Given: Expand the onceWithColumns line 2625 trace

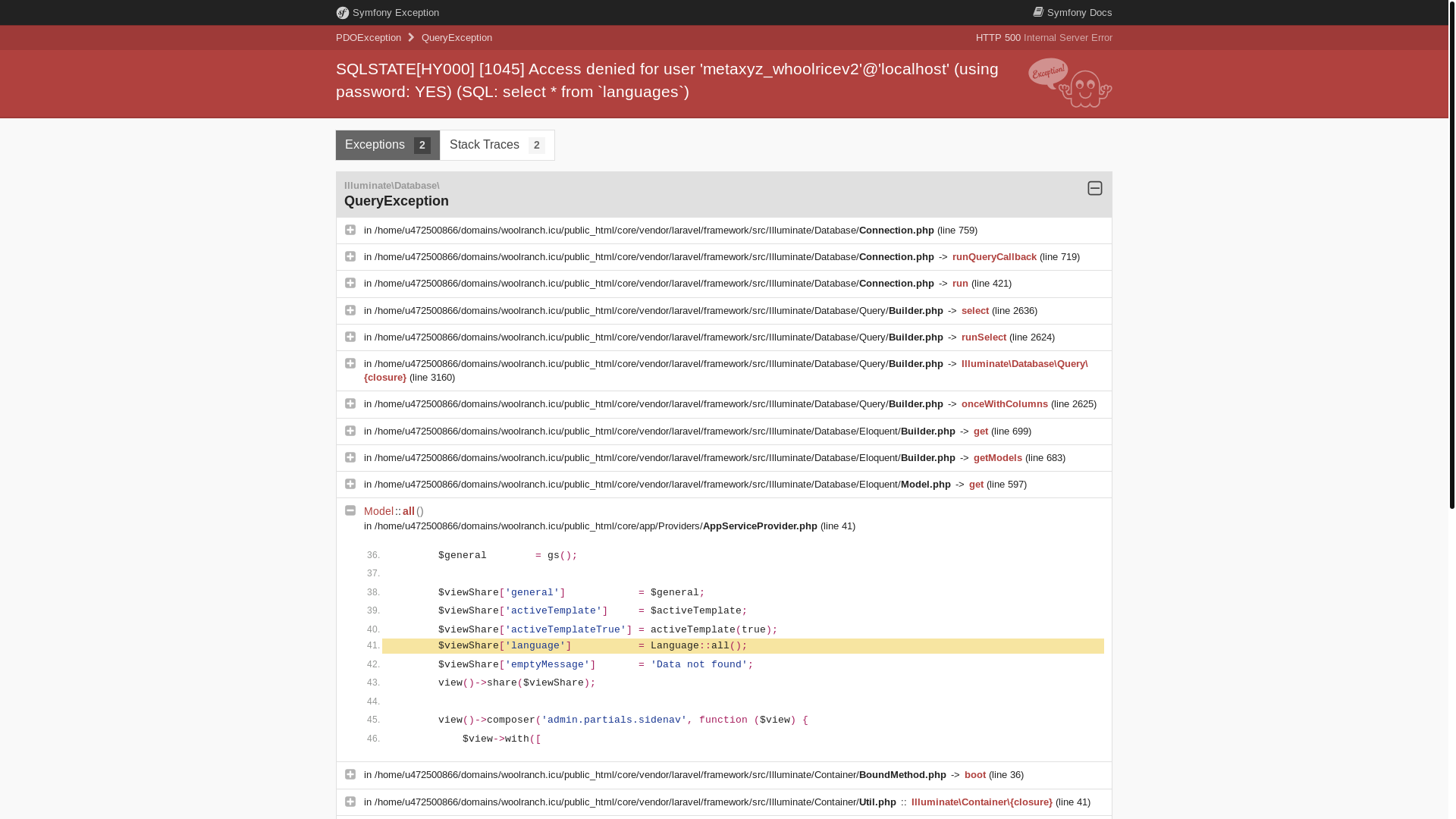Looking at the screenshot, I should 350,403.
